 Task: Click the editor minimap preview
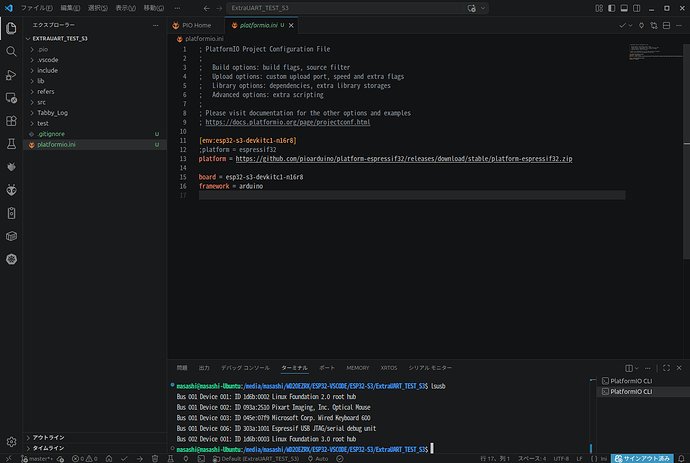coord(656,51)
